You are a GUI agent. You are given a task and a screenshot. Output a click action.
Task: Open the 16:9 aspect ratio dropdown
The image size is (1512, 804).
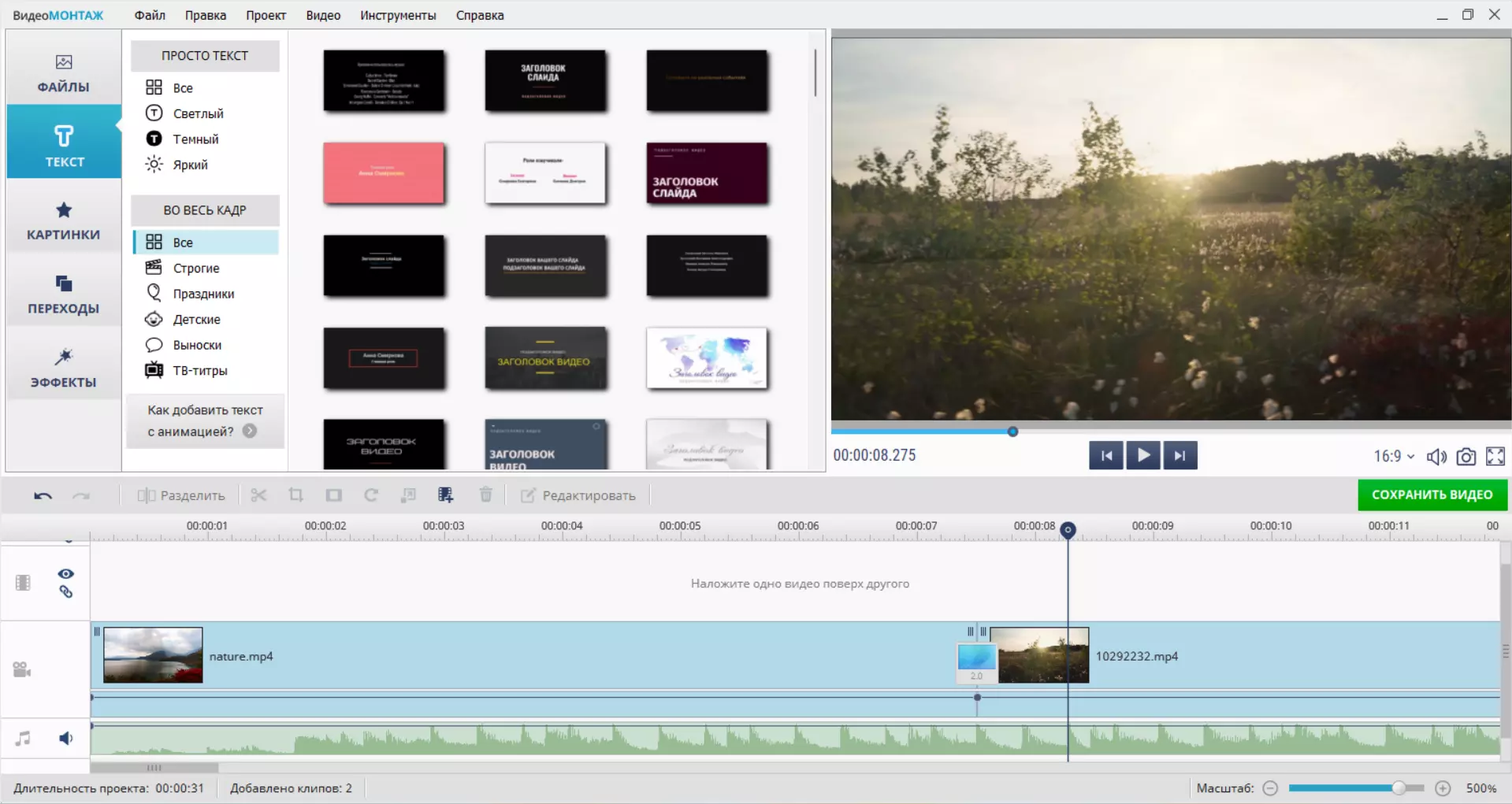(x=1394, y=457)
